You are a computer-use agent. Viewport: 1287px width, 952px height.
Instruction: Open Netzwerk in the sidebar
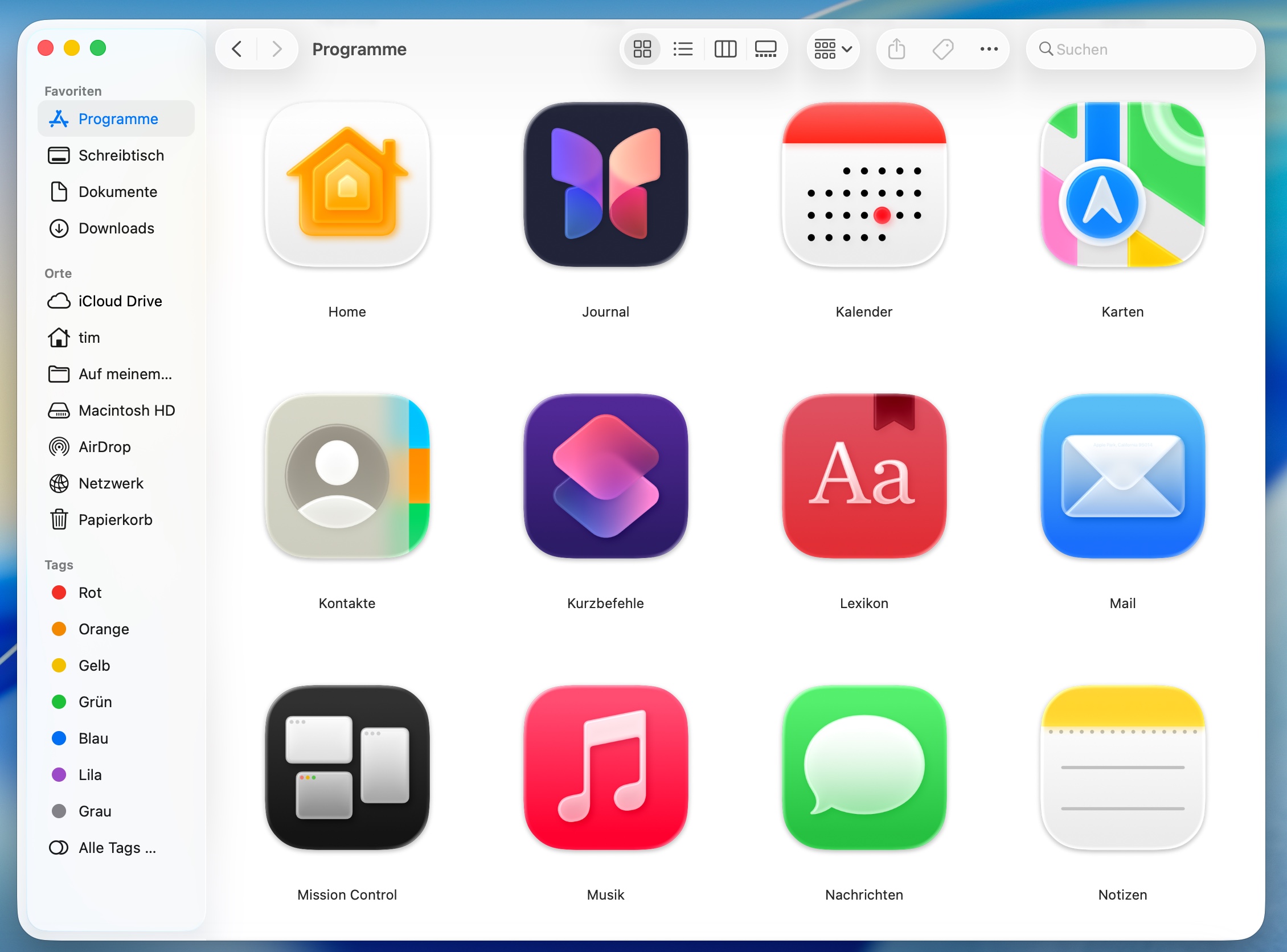[116, 483]
